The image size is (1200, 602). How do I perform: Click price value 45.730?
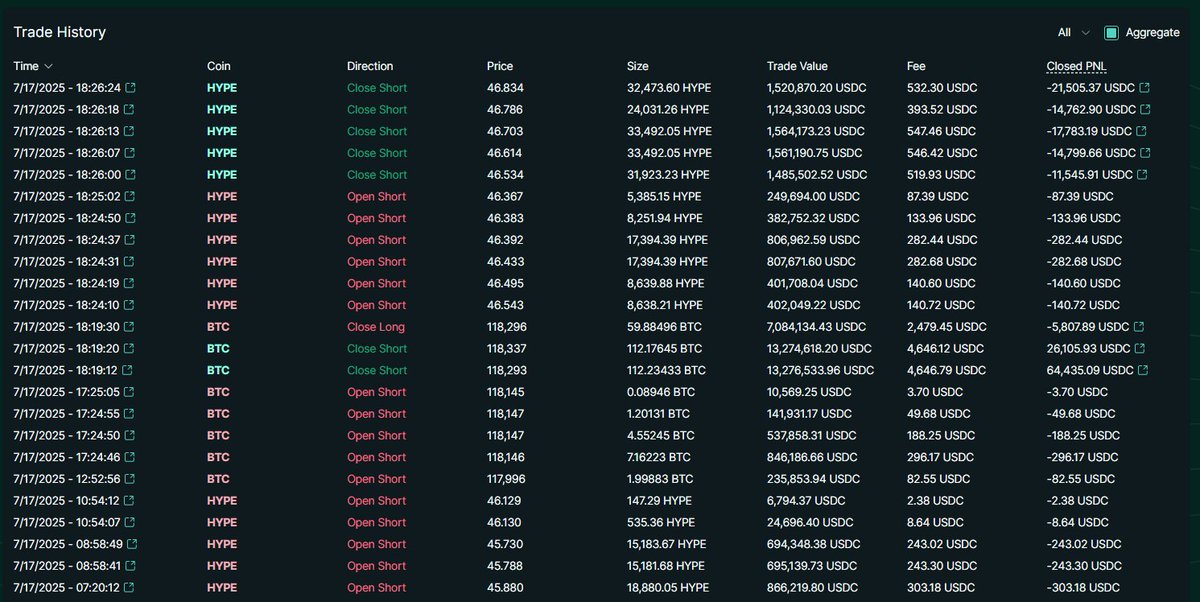pyautogui.click(x=505, y=544)
